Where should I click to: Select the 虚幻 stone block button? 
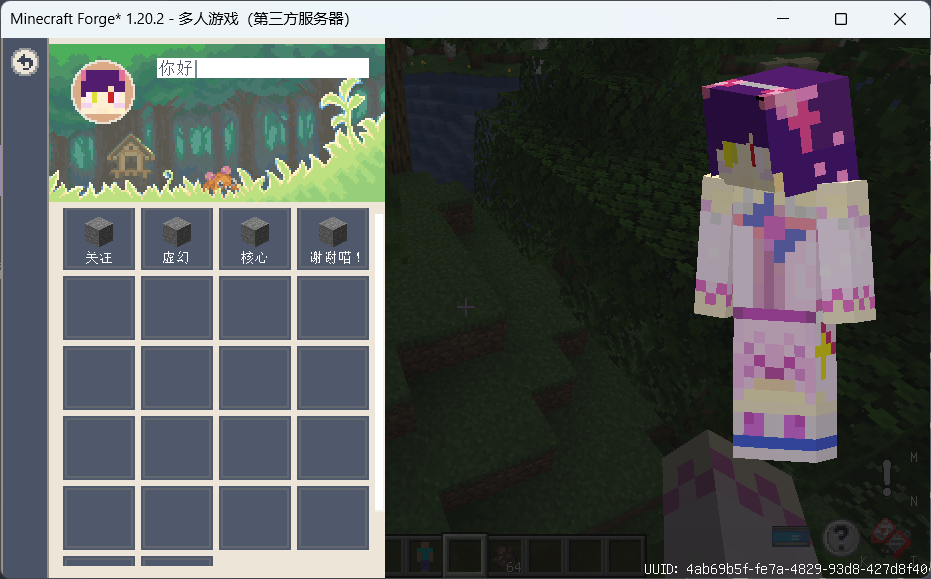(177, 239)
